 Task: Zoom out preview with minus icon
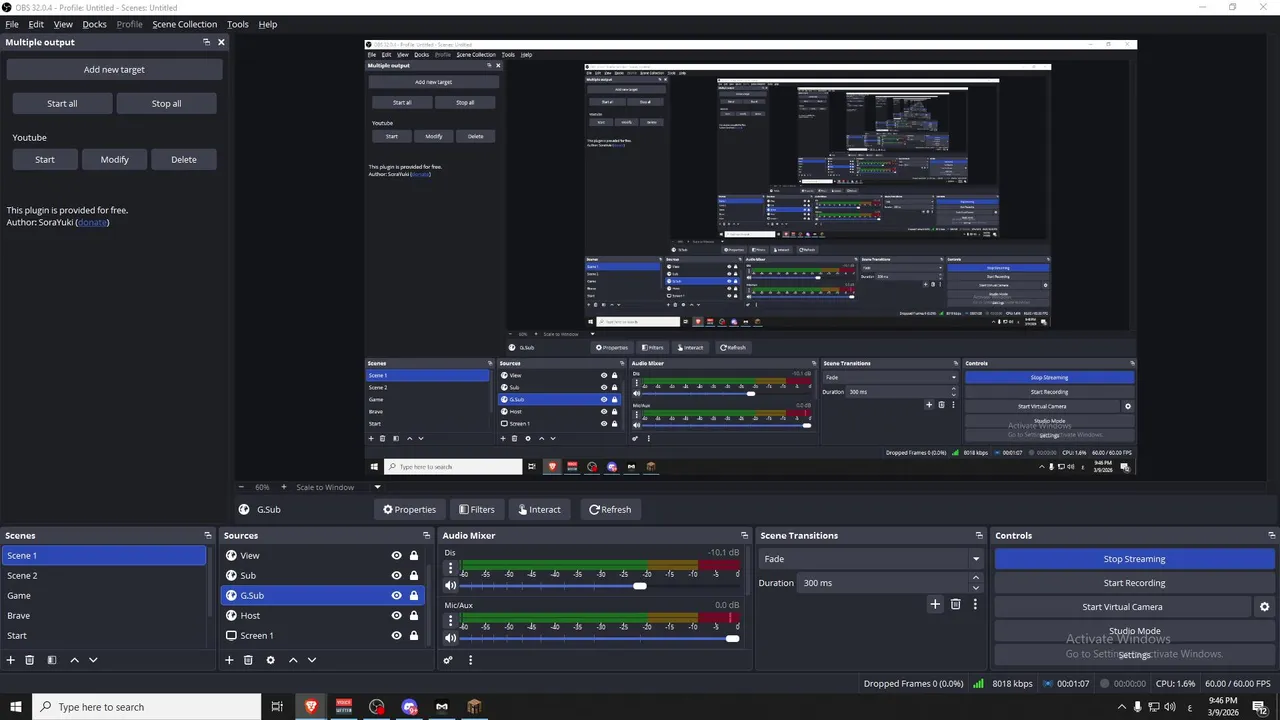[241, 487]
